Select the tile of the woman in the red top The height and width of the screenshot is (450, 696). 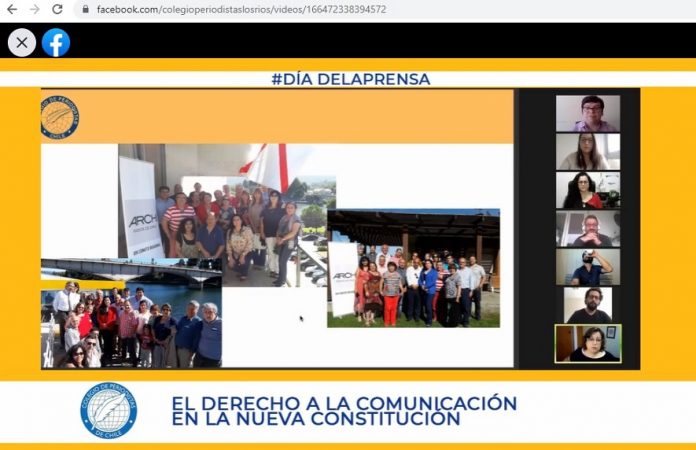coord(588,190)
